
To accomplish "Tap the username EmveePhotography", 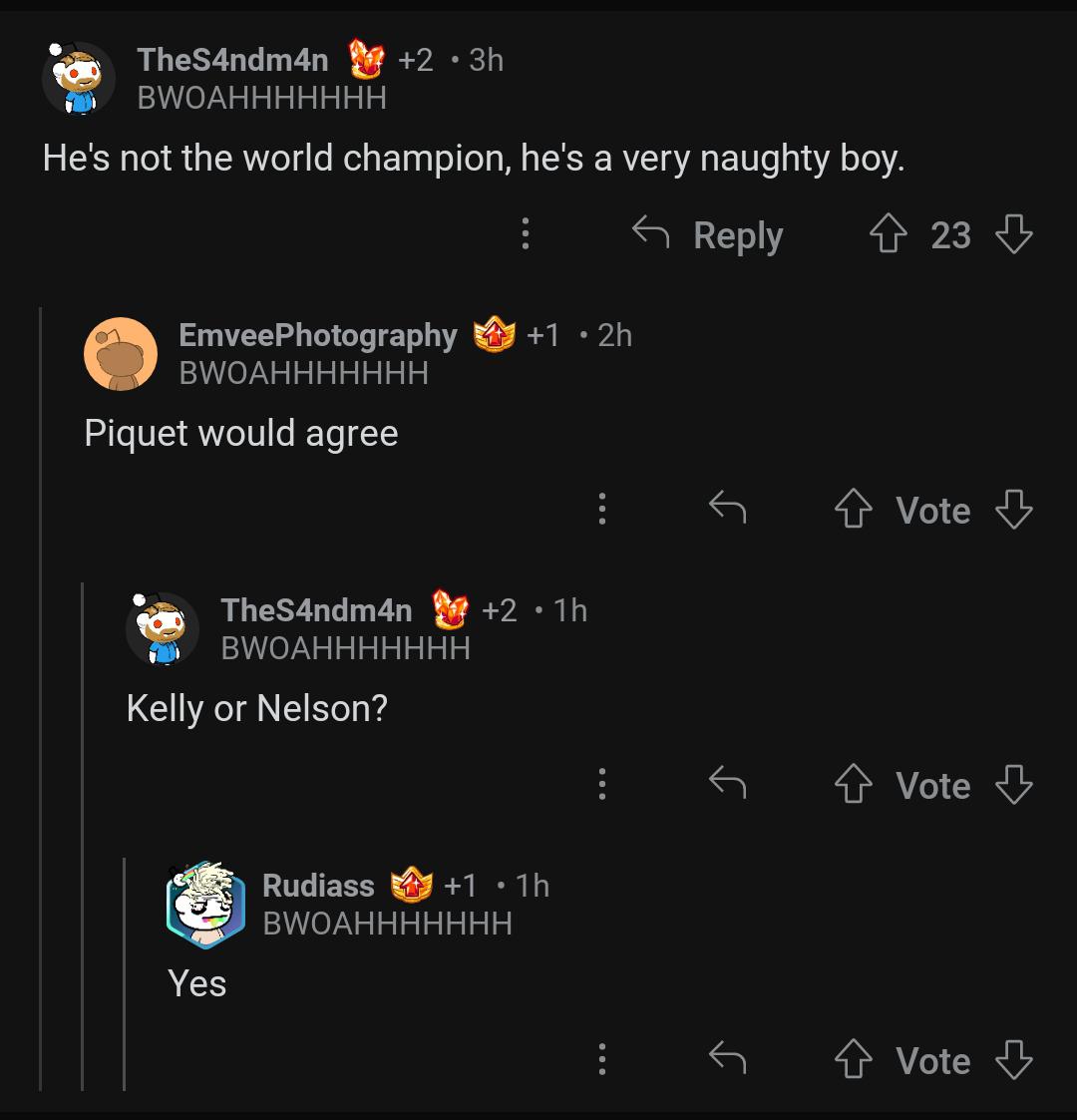I will click(316, 335).
